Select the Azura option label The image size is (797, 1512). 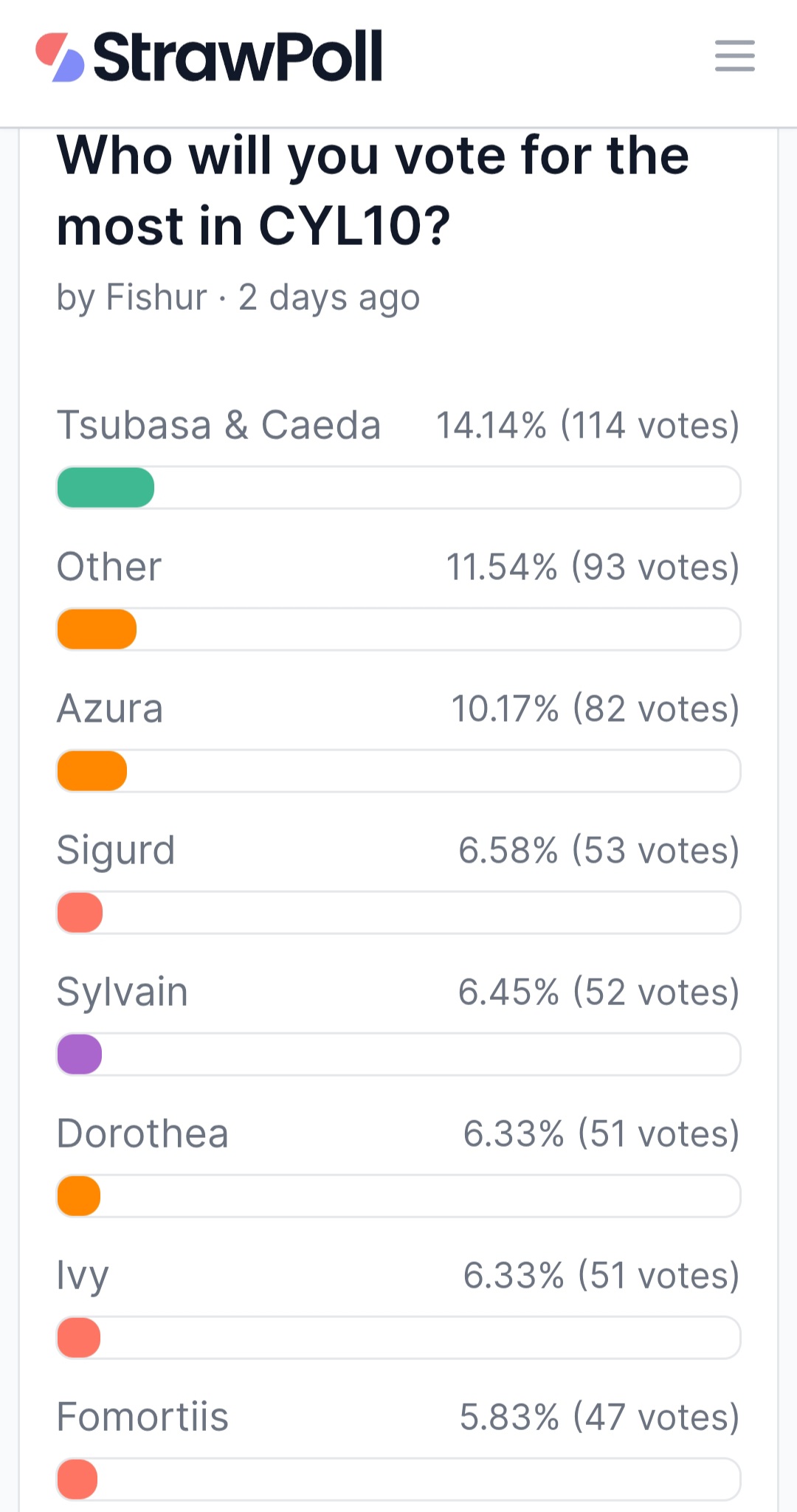110,709
